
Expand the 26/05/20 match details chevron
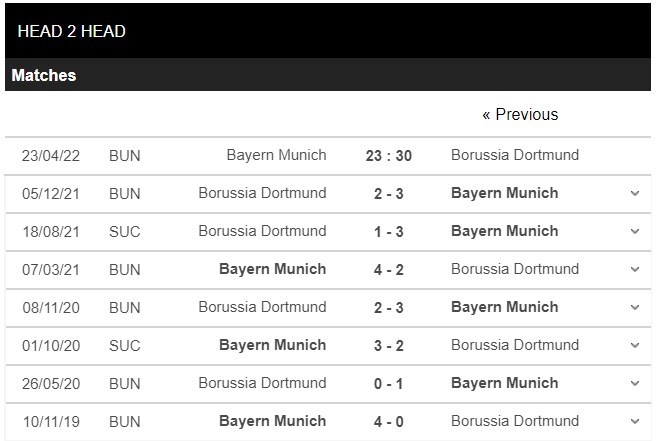pos(635,383)
